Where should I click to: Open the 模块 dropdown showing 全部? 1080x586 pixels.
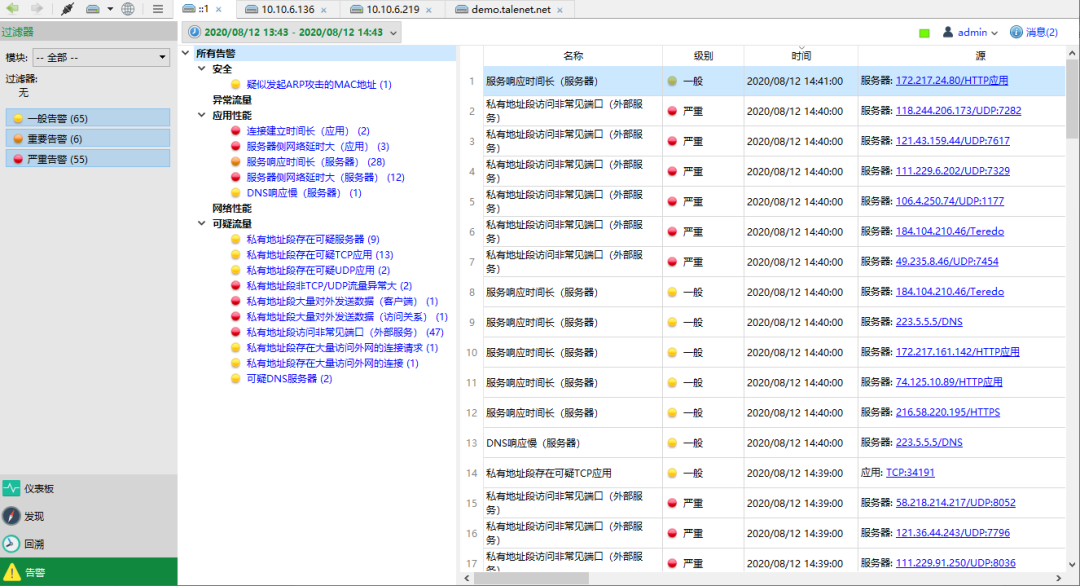tap(101, 57)
